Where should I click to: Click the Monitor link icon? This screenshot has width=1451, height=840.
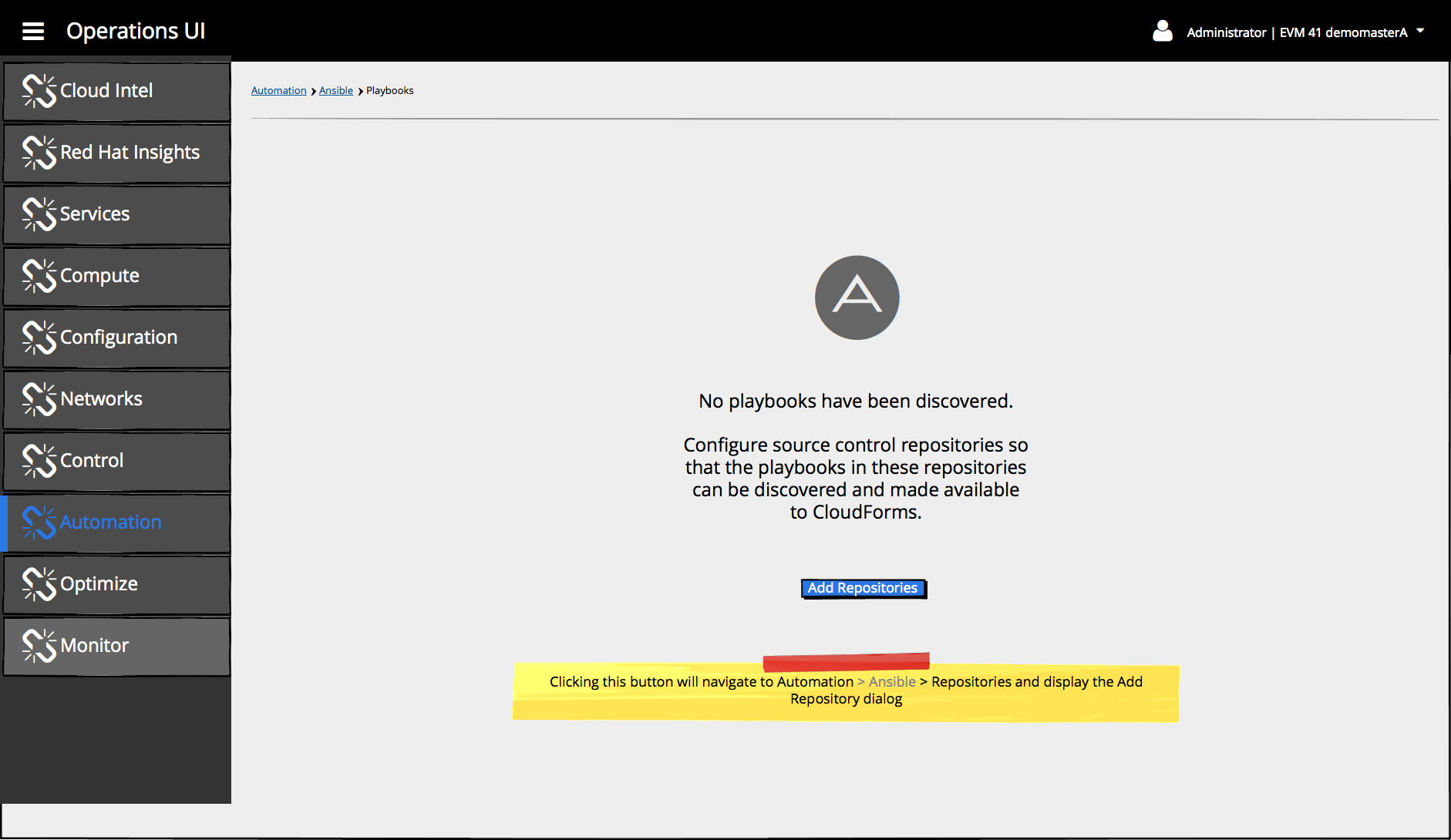39,646
